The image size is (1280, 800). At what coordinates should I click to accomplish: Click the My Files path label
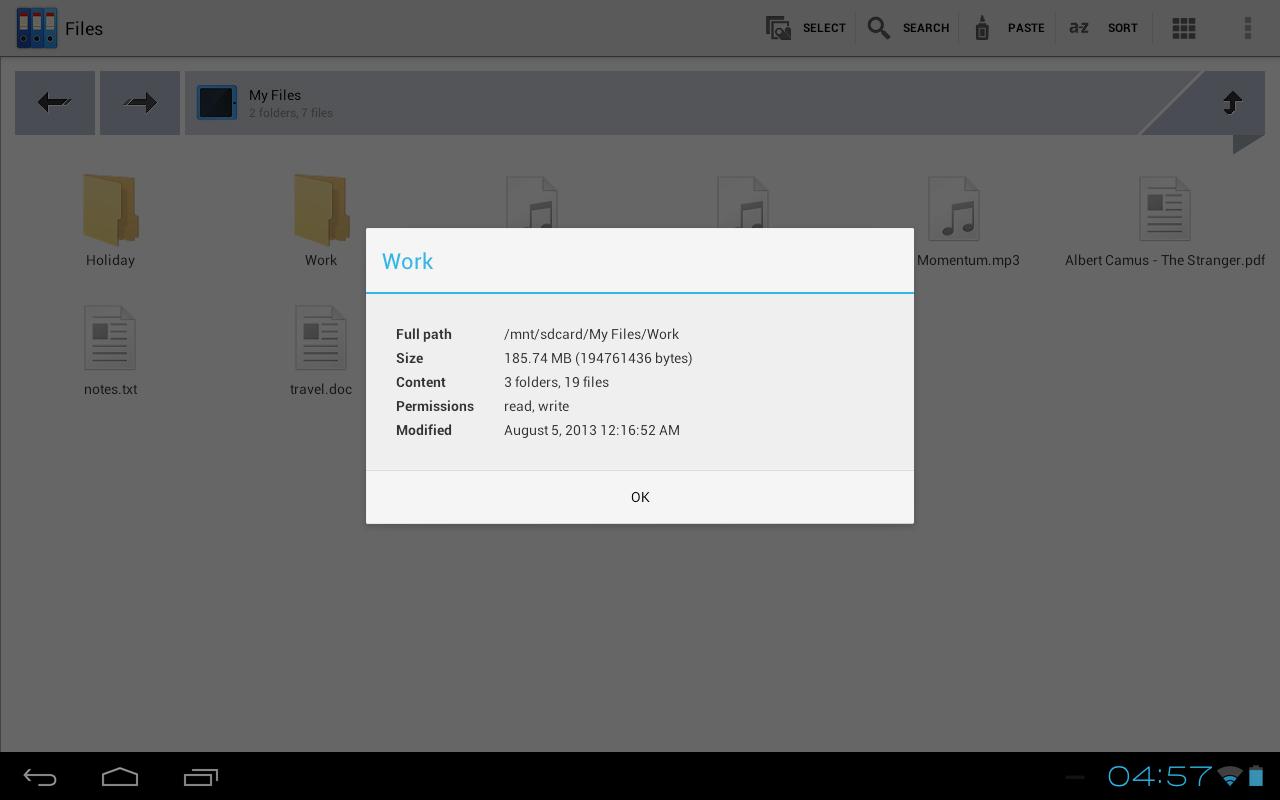[275, 95]
